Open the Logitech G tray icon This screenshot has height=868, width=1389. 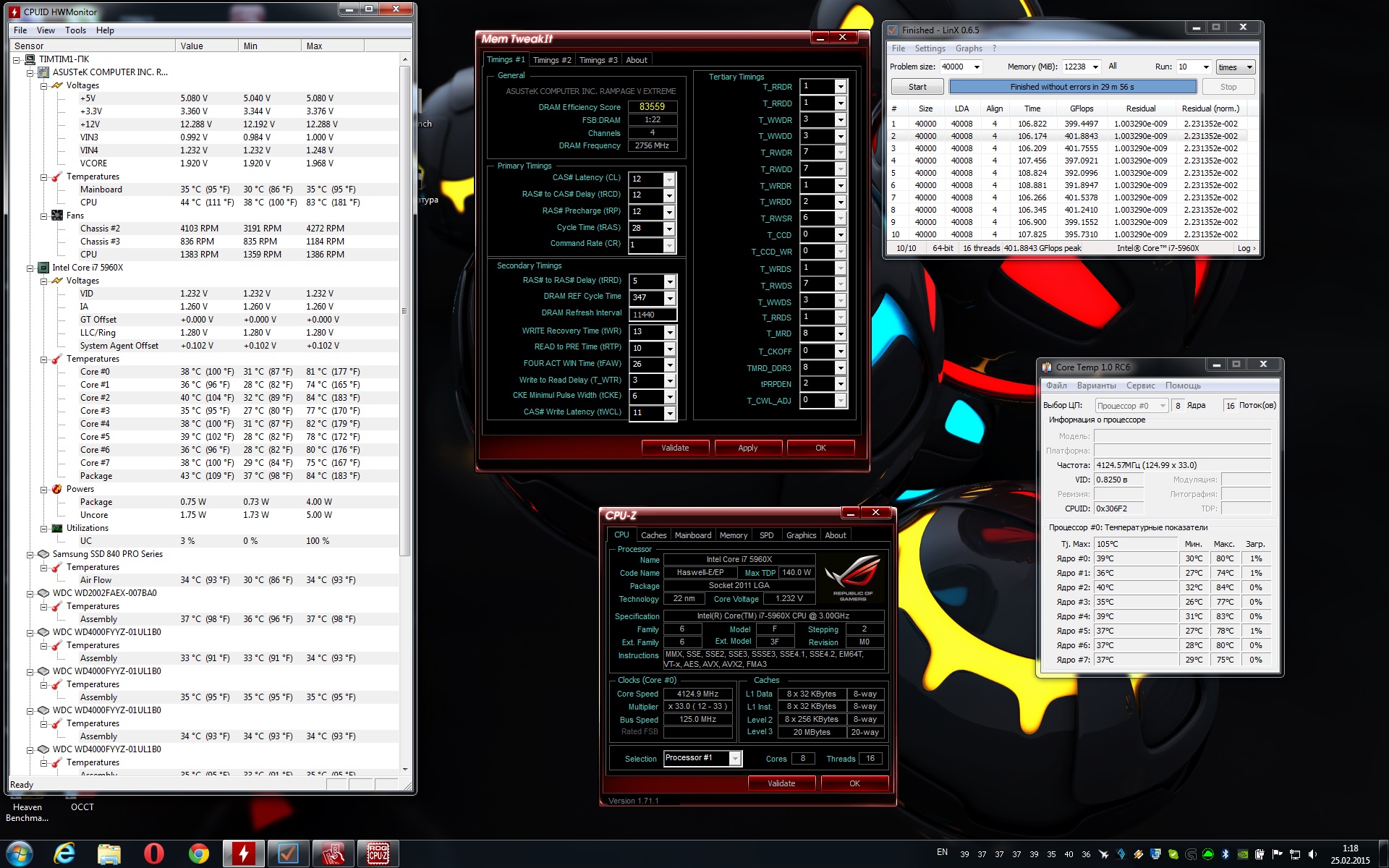(x=1191, y=854)
